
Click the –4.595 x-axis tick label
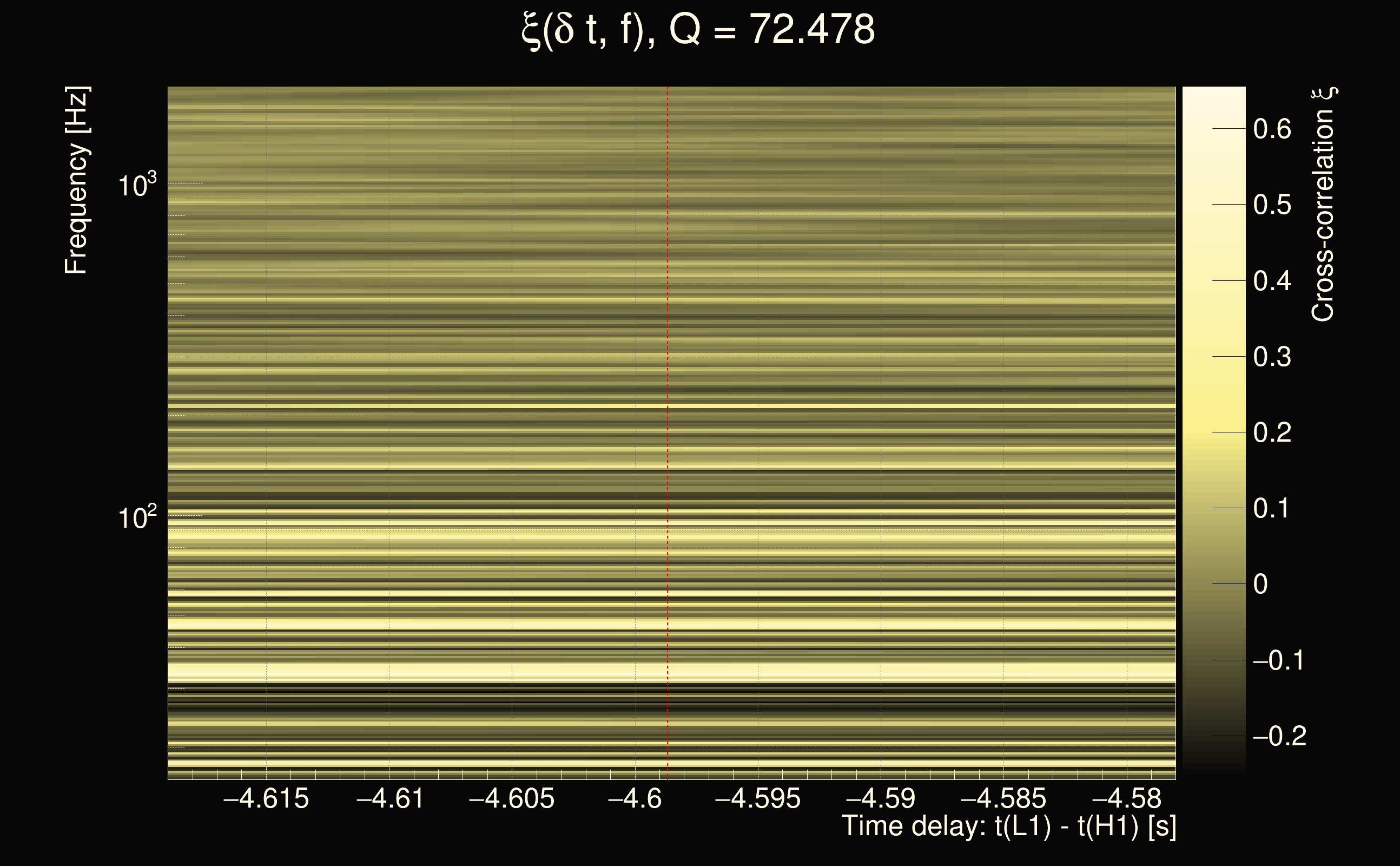click(758, 798)
